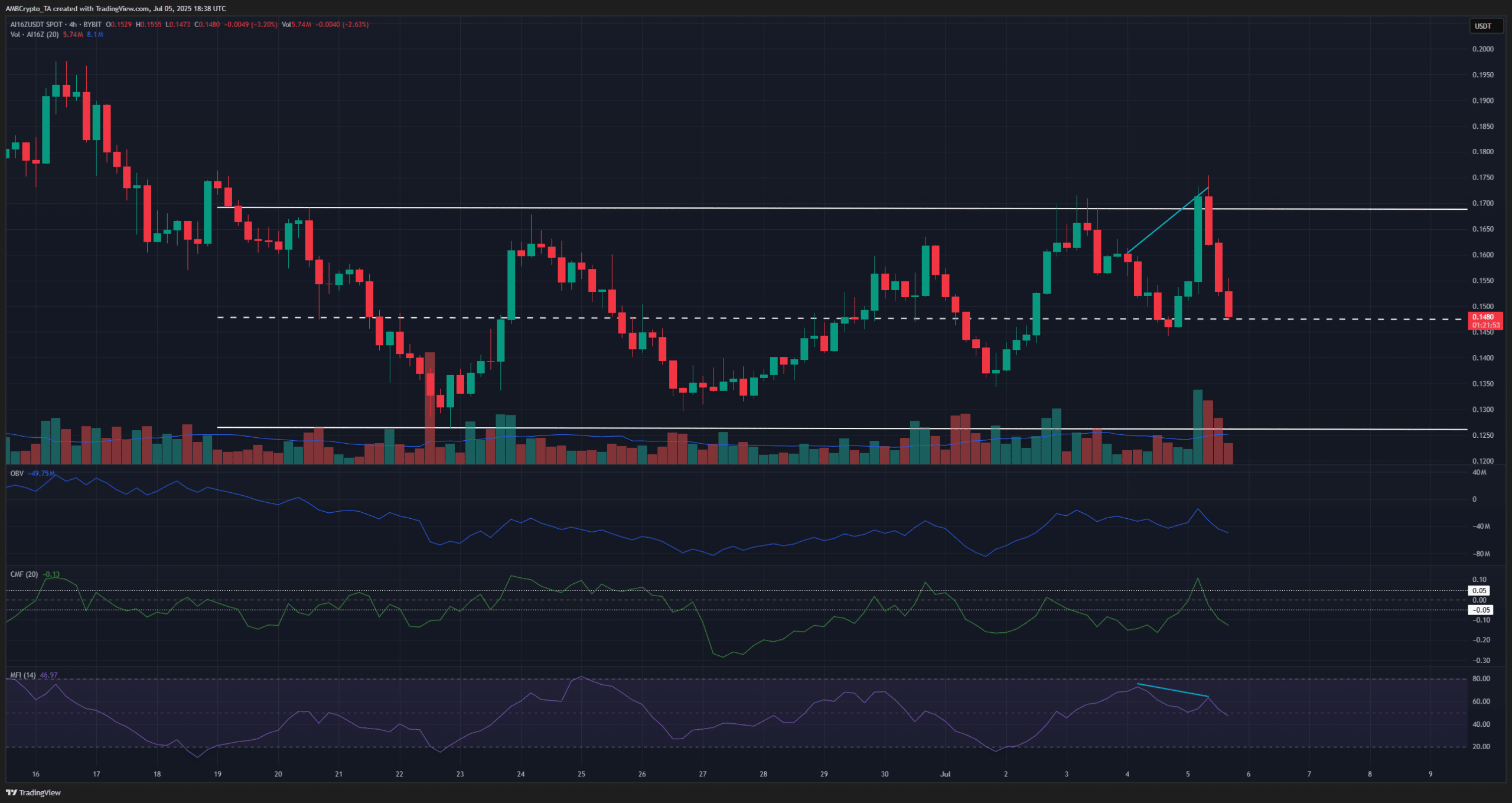Viewport: 1512px width, 803px height.
Task: Click the TradingView logo icon
Action: click(x=11, y=793)
